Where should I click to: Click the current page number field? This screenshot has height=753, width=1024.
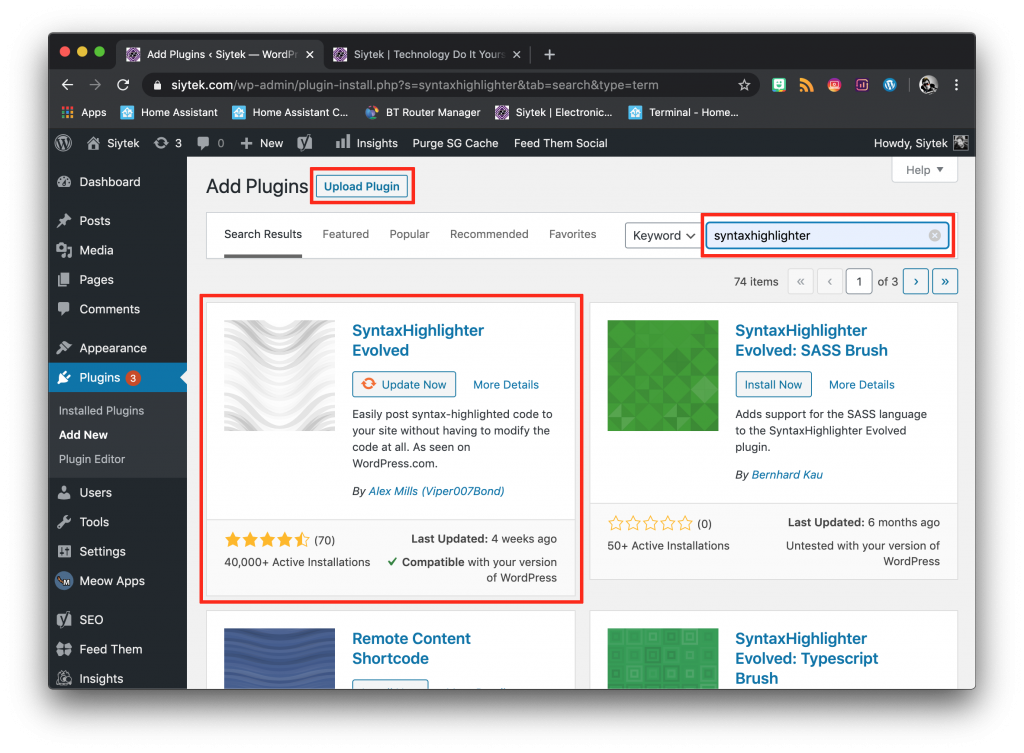tap(859, 281)
